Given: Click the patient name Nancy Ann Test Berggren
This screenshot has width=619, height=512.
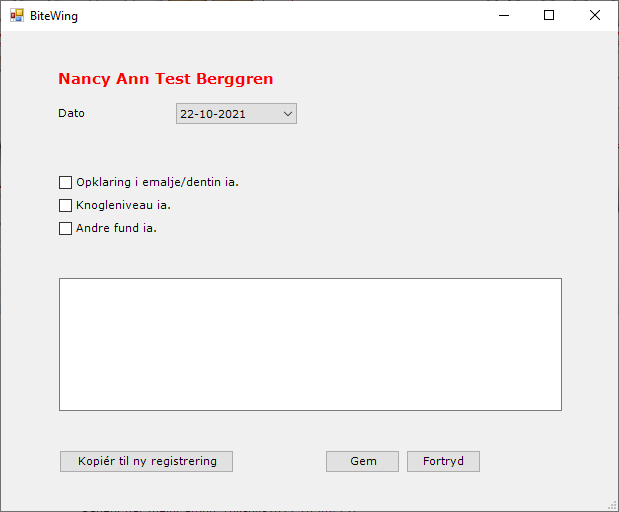Looking at the screenshot, I should [x=165, y=79].
